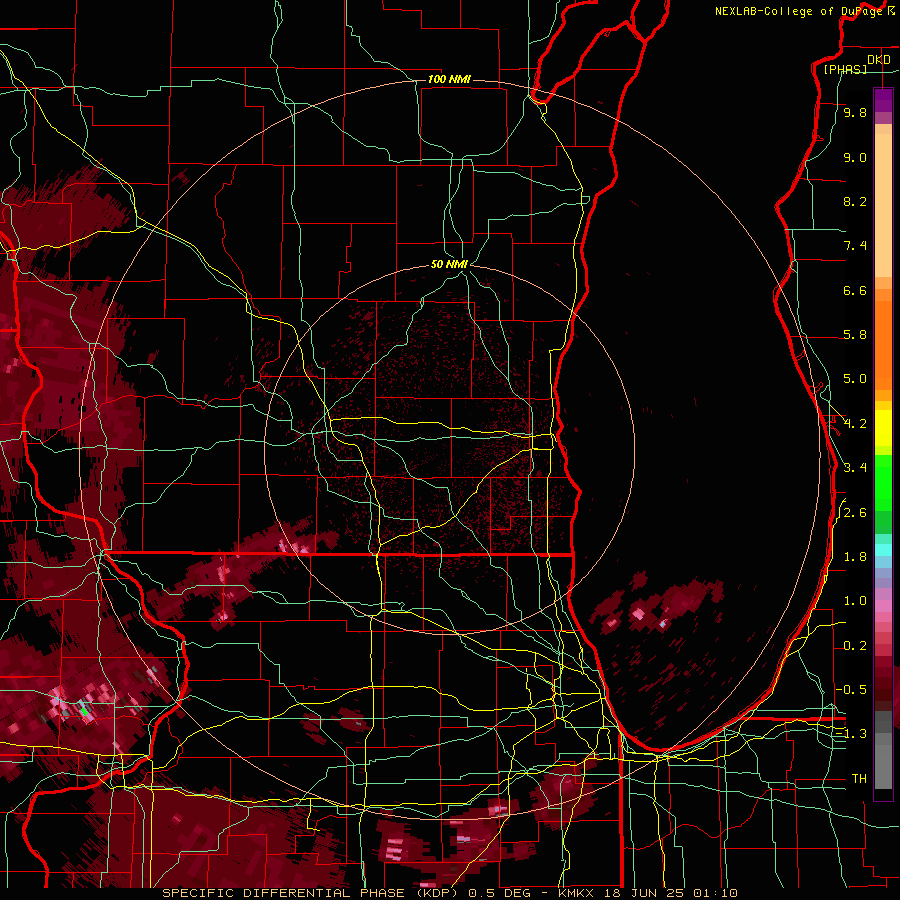Pick the purple top segment of the color bar
The height and width of the screenshot is (900, 900).
coord(883,100)
